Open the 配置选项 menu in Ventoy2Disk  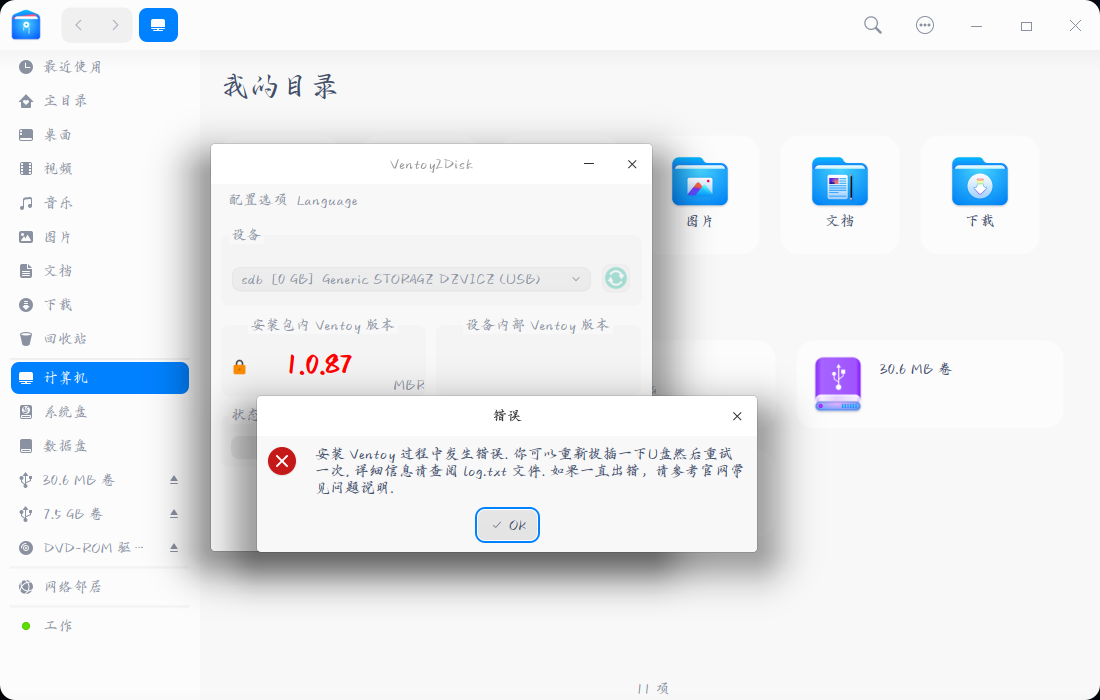click(258, 200)
